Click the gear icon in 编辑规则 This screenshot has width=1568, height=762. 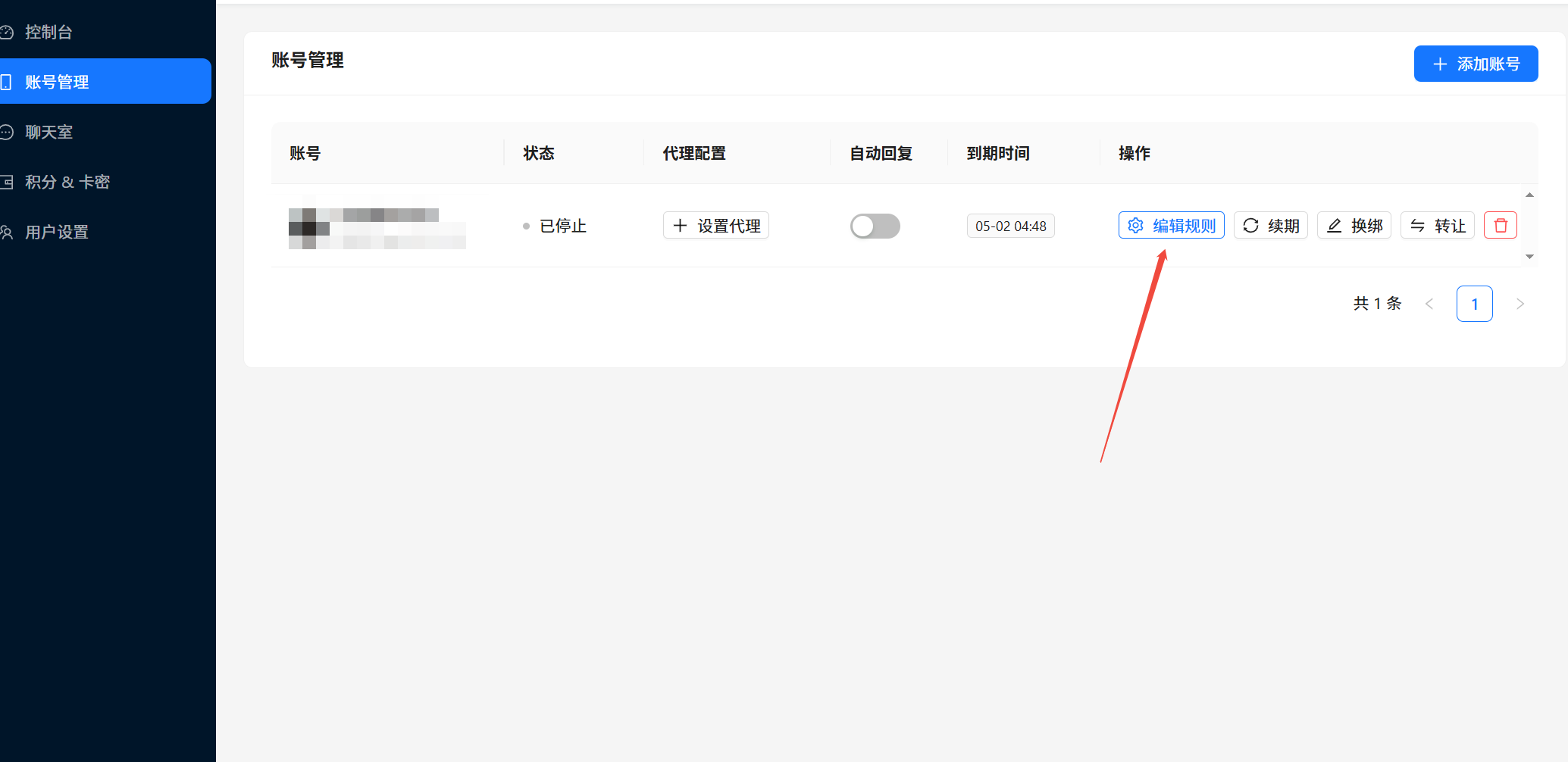tap(1135, 226)
